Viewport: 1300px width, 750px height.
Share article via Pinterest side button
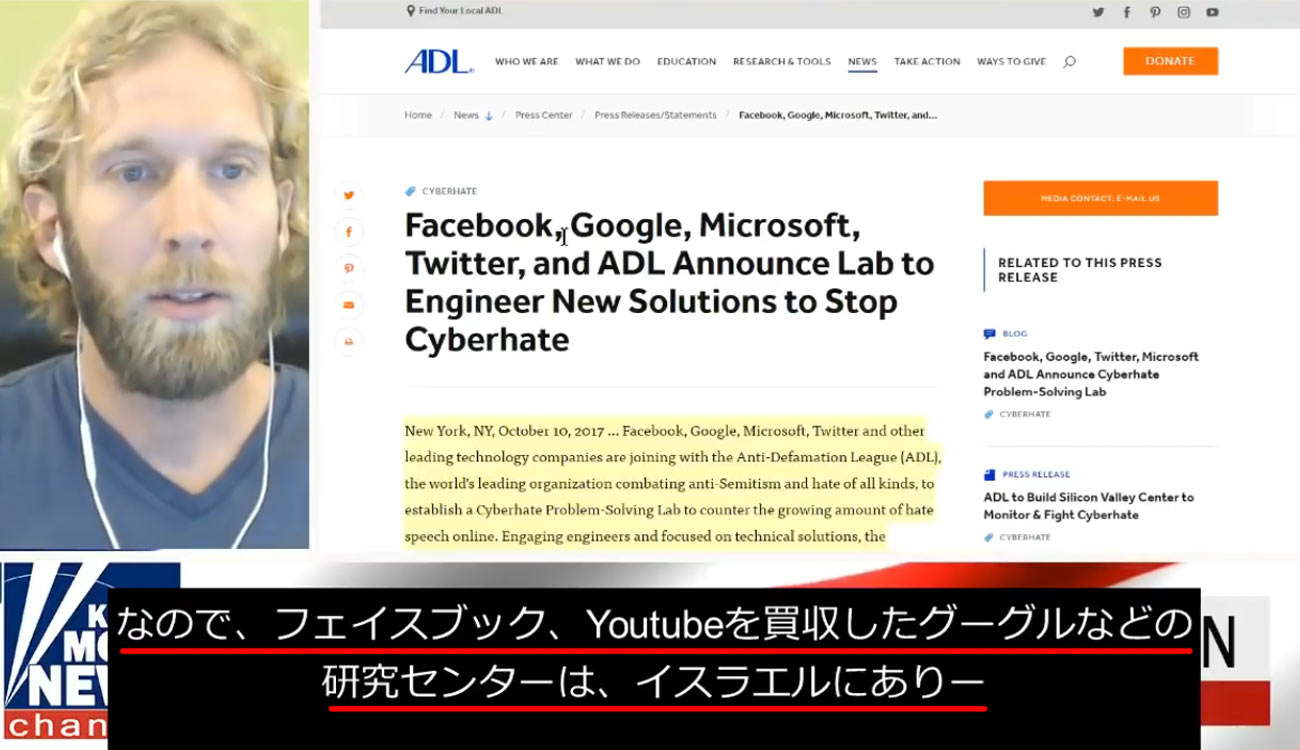coord(349,268)
